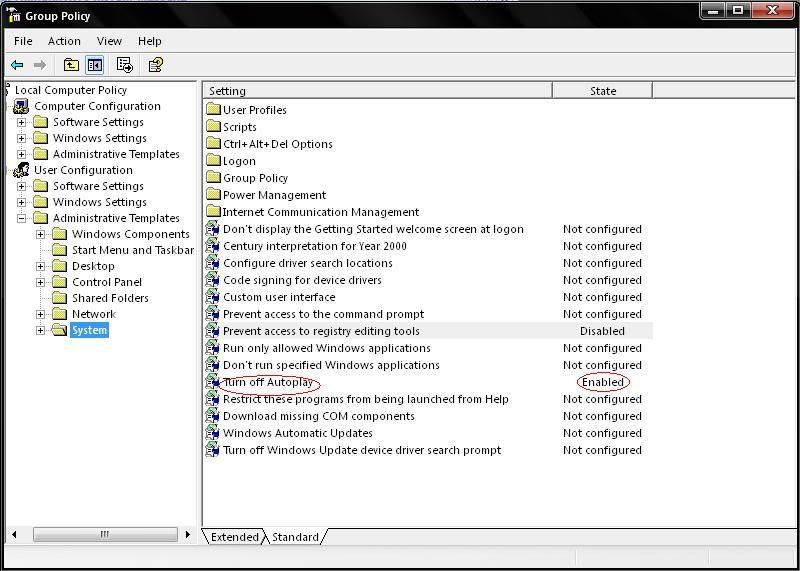Click the Forward arrow toolbar icon
Viewport: 800px width, 571px height.
pyautogui.click(x=40, y=65)
